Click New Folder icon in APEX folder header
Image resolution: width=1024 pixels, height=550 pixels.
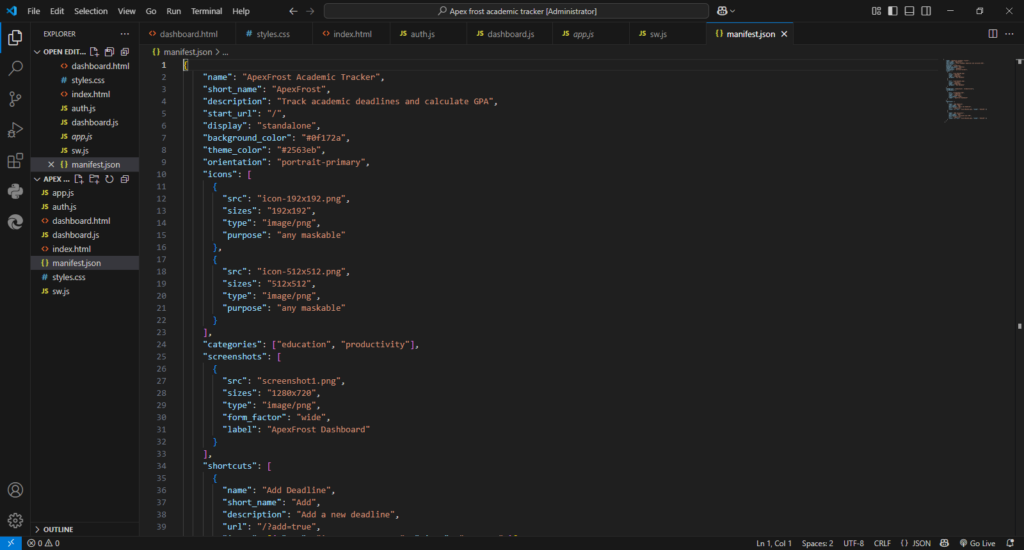click(94, 179)
